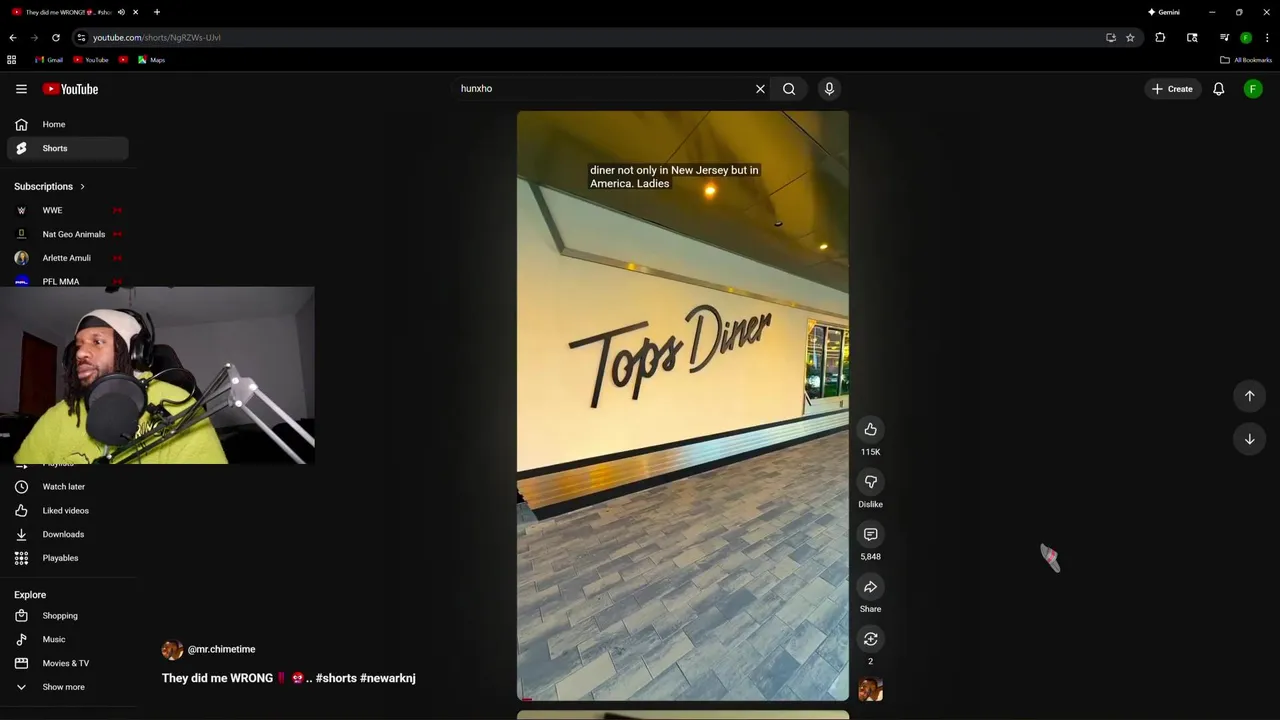Screen dimensions: 1280x720
Task: Run search with magnifier button
Action: tap(789, 89)
